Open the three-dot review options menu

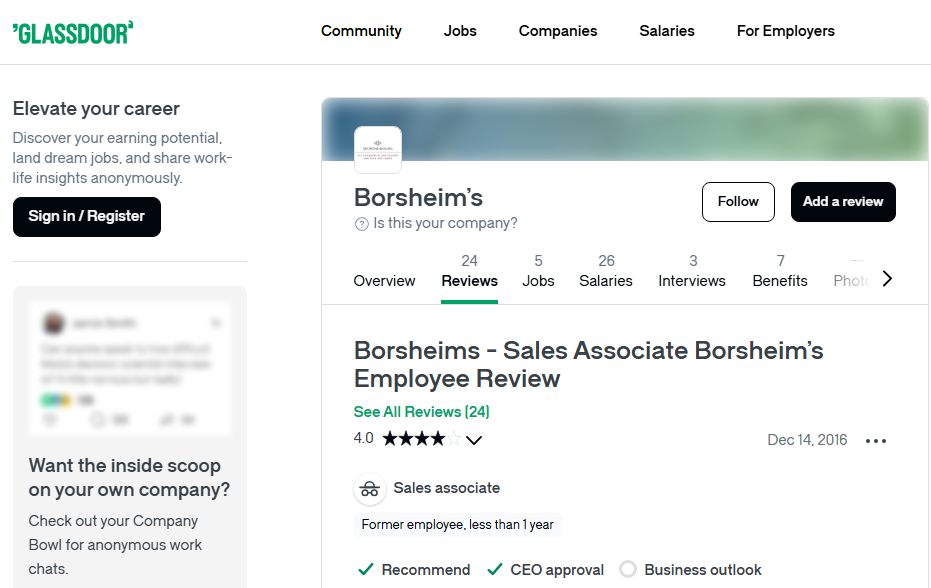click(876, 441)
